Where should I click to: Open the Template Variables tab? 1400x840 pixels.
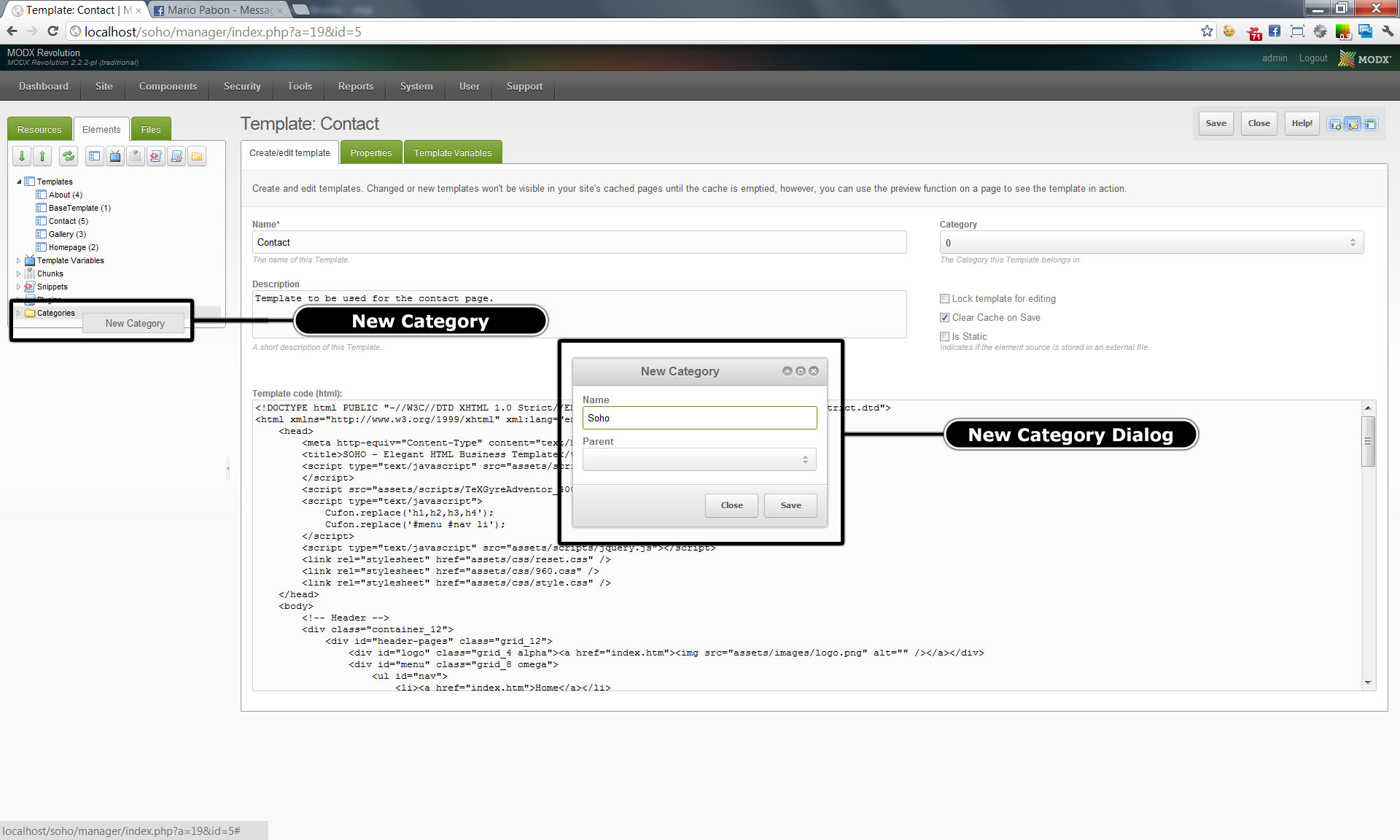click(453, 152)
